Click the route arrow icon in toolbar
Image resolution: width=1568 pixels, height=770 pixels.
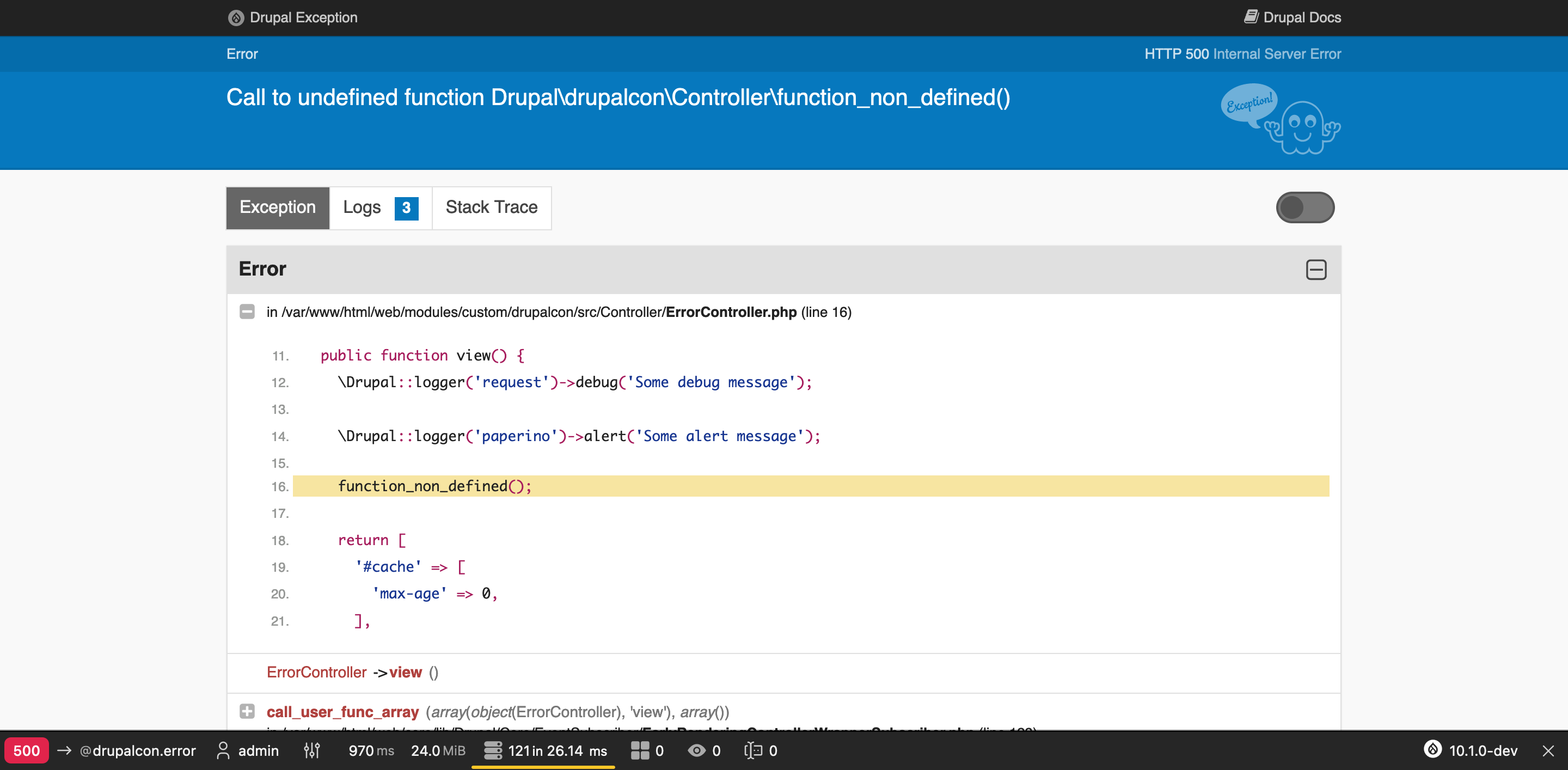point(64,750)
